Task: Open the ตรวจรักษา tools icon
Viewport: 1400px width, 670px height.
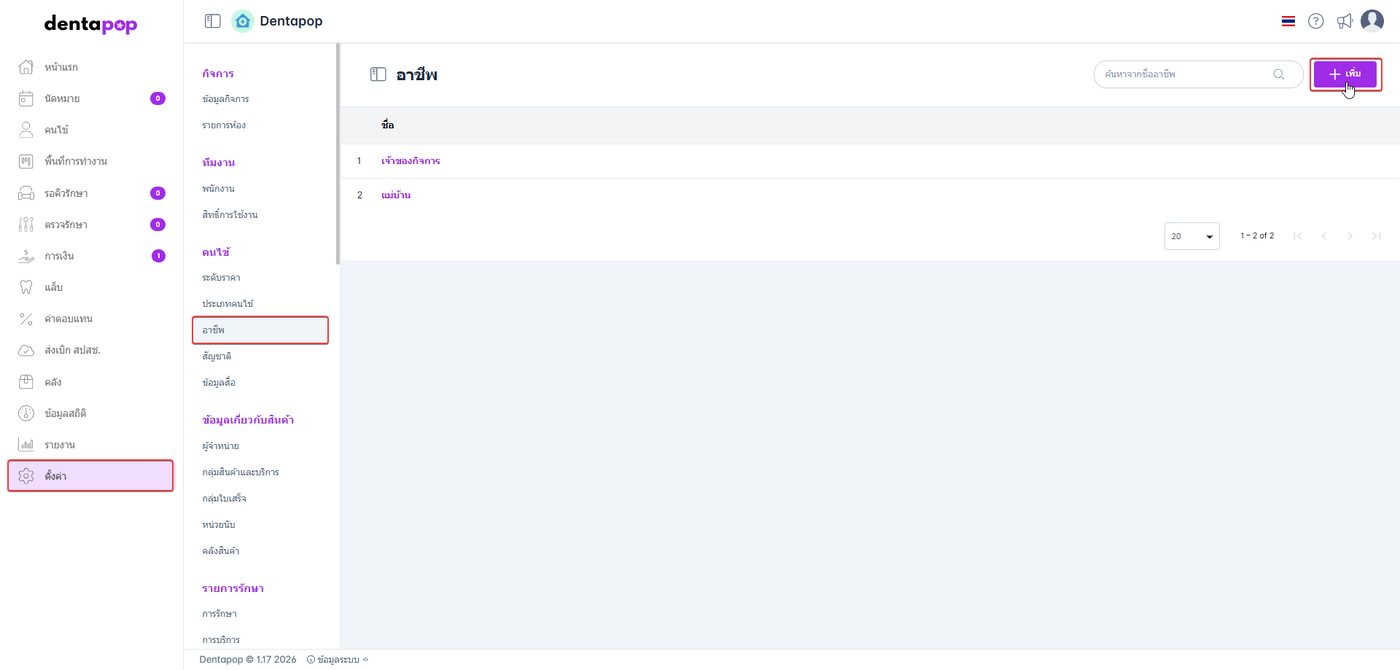Action: (27, 224)
